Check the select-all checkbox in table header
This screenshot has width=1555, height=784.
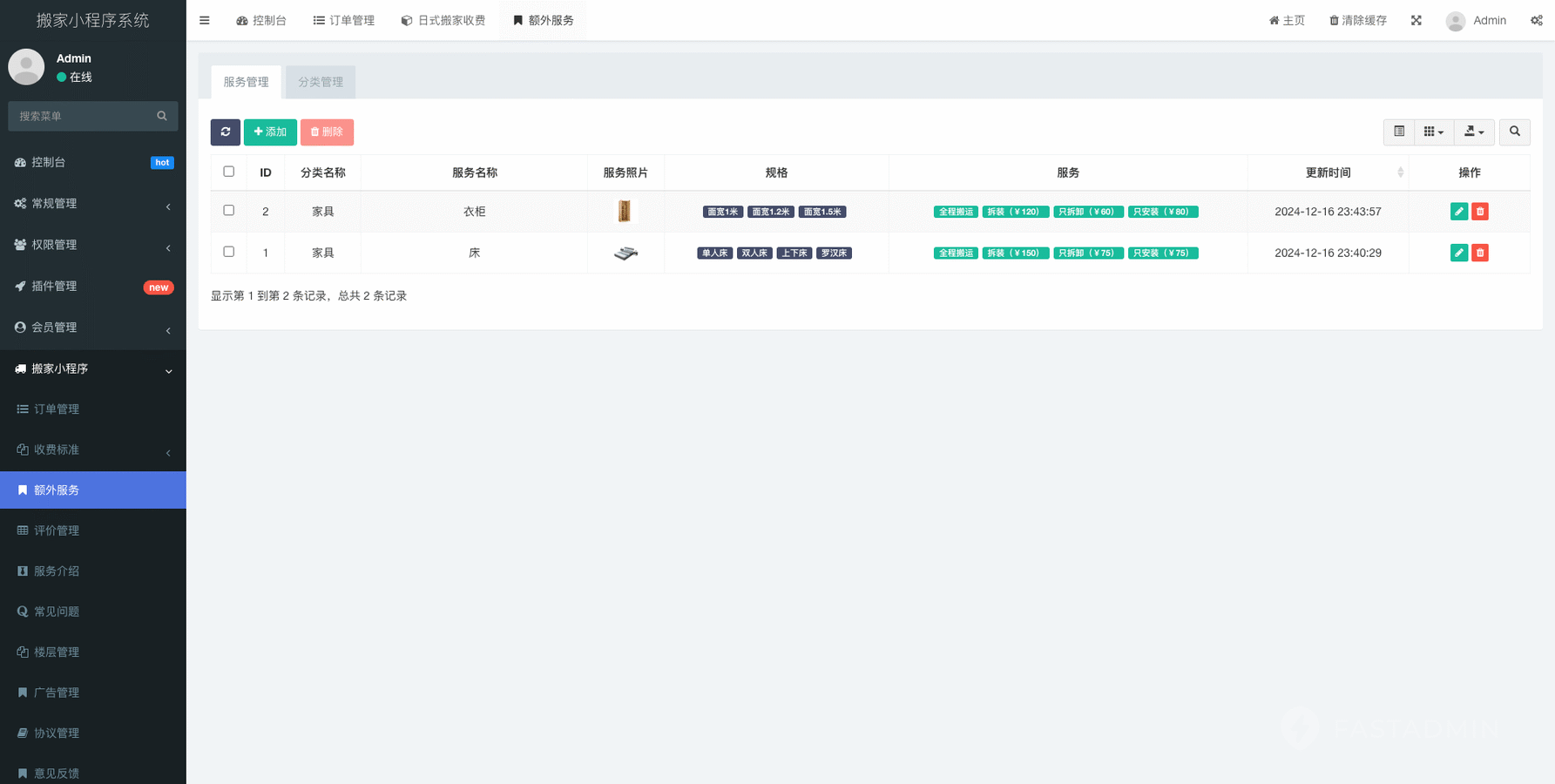coord(229,172)
